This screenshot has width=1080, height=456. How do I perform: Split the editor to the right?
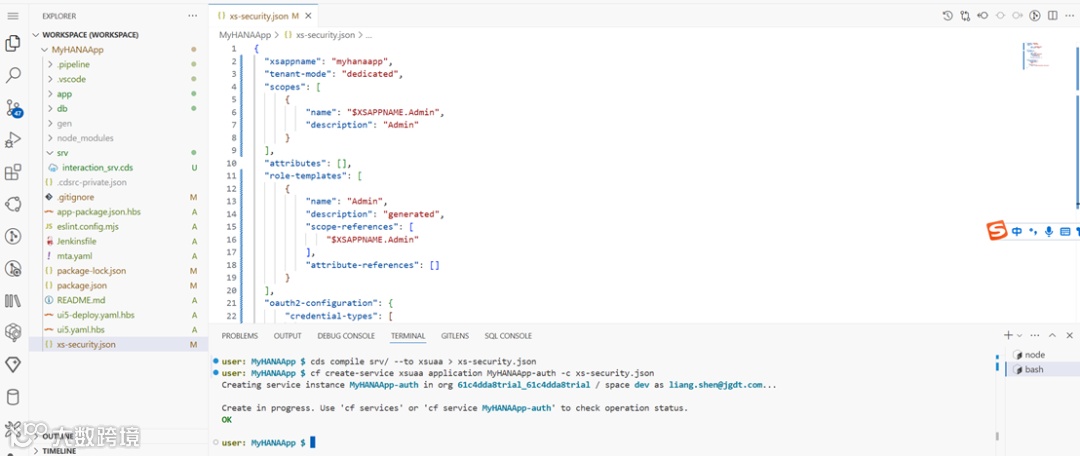[x=1052, y=15]
